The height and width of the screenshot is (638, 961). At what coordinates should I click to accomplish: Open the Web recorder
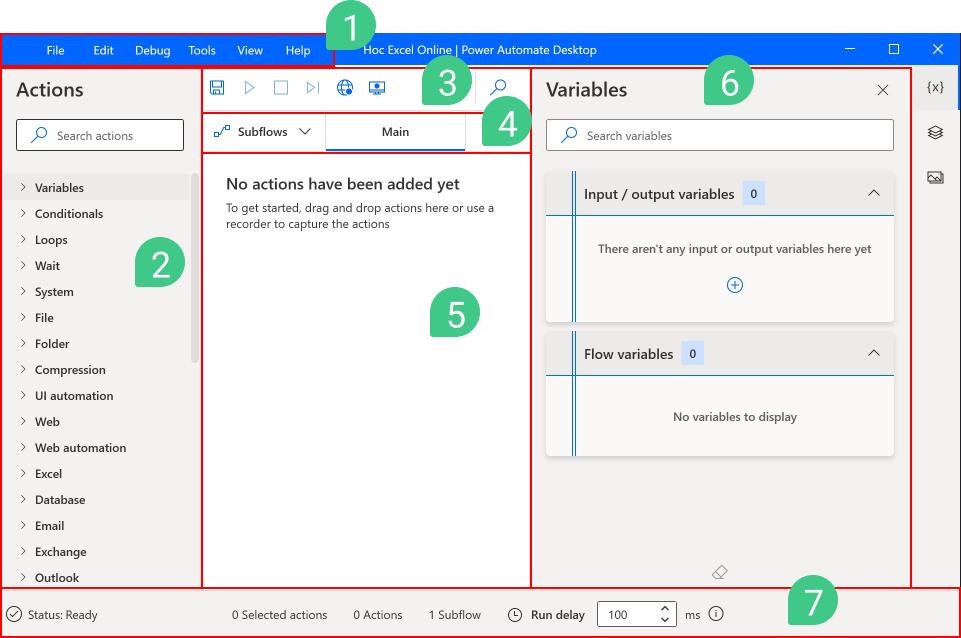click(345, 87)
